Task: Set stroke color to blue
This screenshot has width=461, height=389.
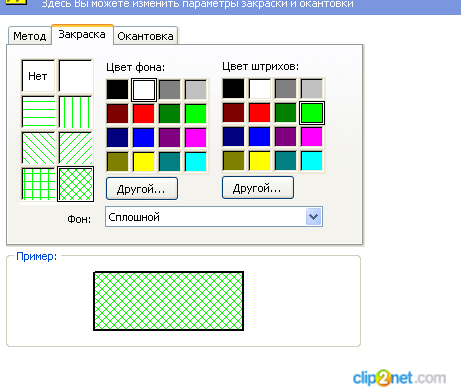Action: click(260, 137)
